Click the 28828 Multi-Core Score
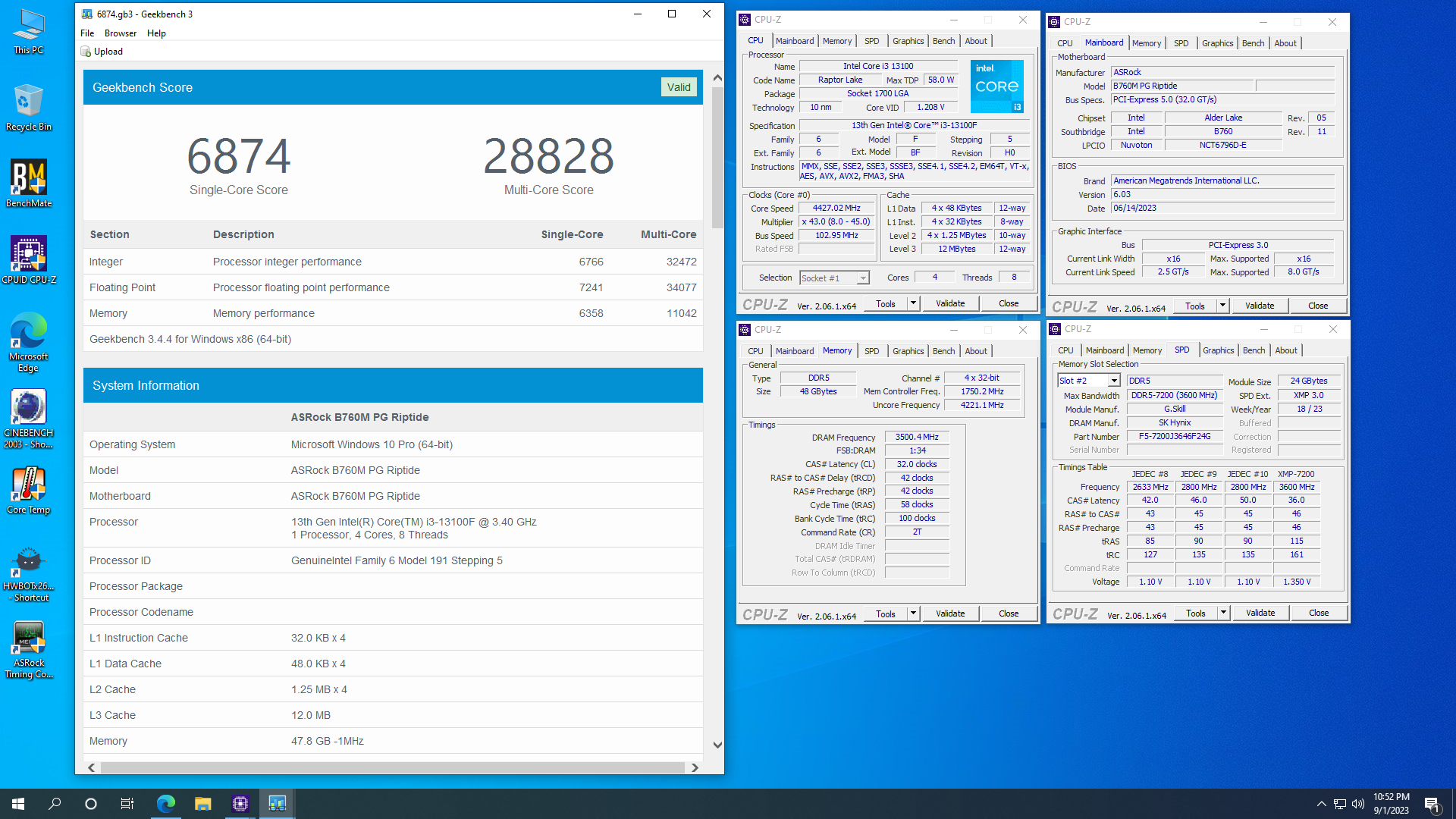Viewport: 1456px width, 819px height. (x=548, y=156)
